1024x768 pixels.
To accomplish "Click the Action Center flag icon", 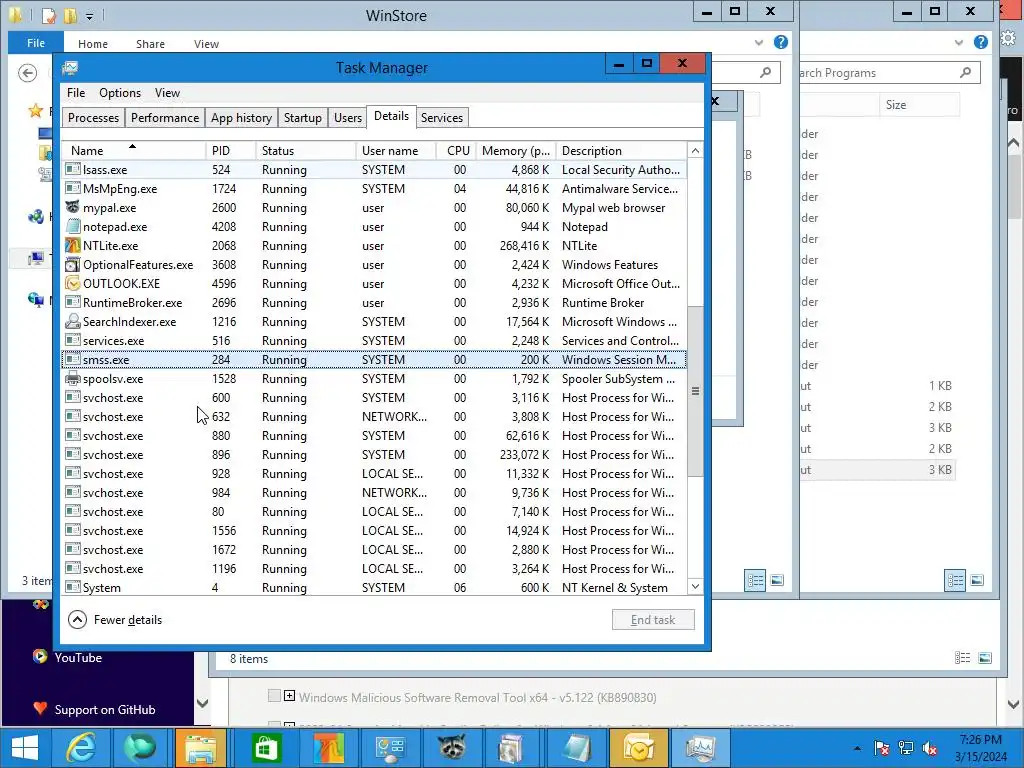I will pos(882,748).
